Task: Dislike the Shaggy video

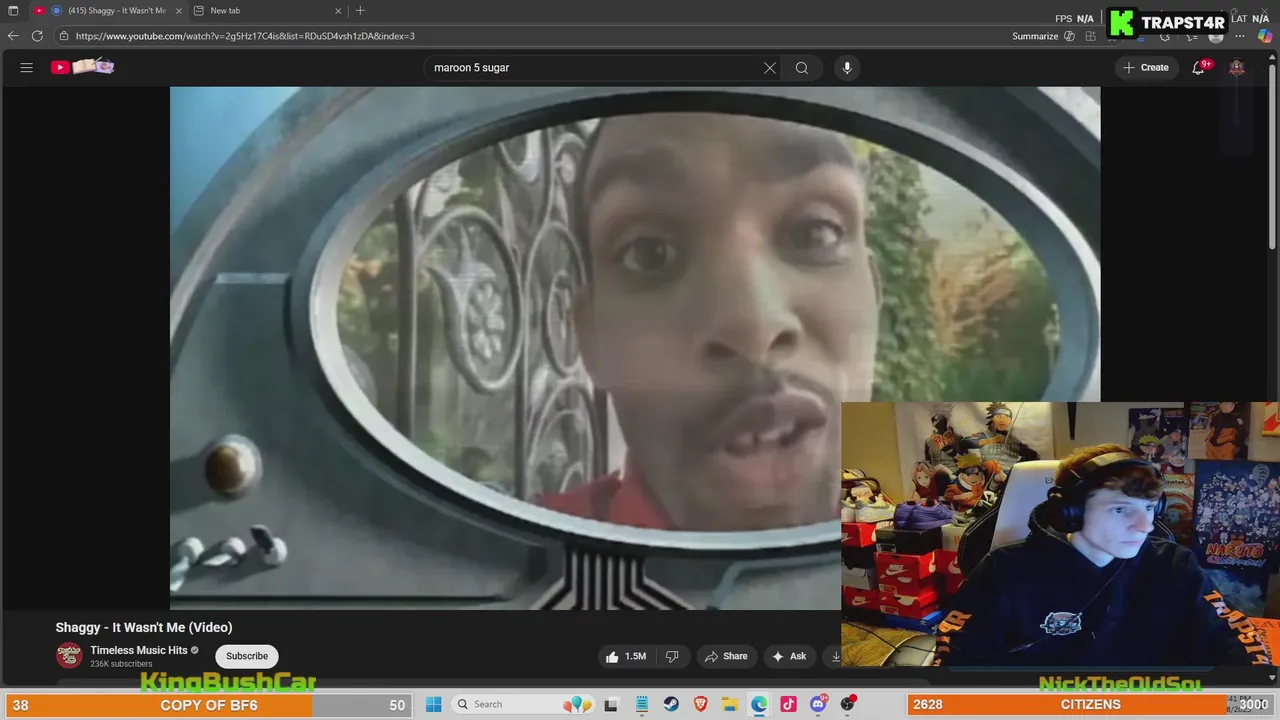Action: coord(672,656)
